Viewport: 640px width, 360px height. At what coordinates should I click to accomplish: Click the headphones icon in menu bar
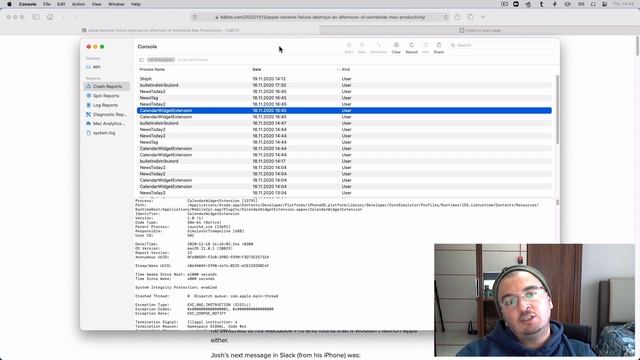tap(593, 4)
